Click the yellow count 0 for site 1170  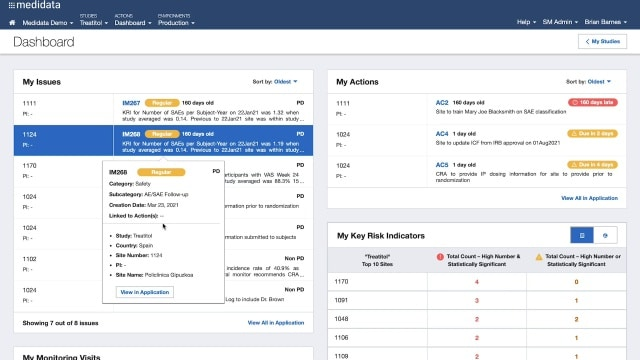click(576, 282)
